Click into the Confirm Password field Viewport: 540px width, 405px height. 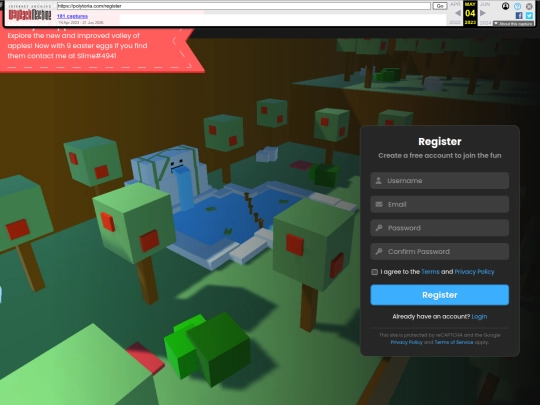click(439, 251)
